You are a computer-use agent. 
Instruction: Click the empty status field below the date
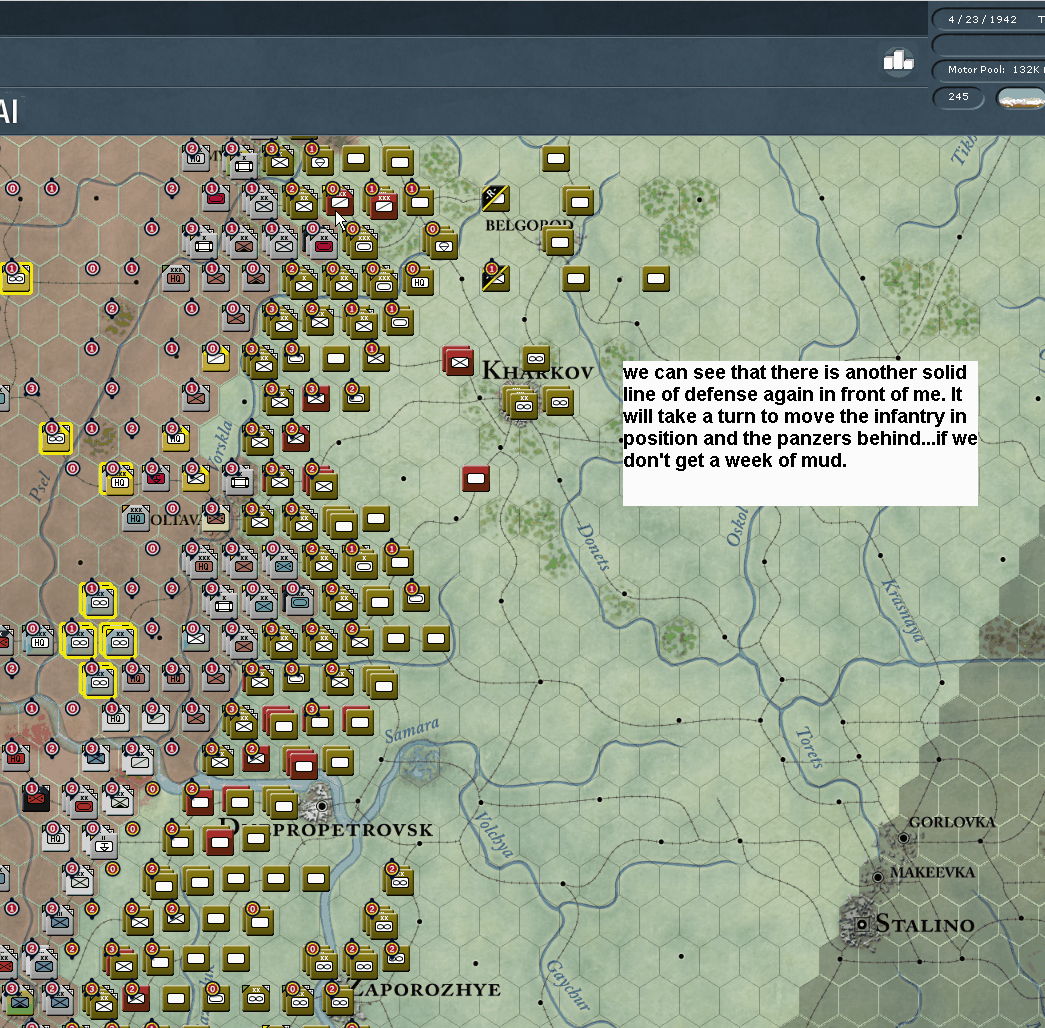point(990,45)
